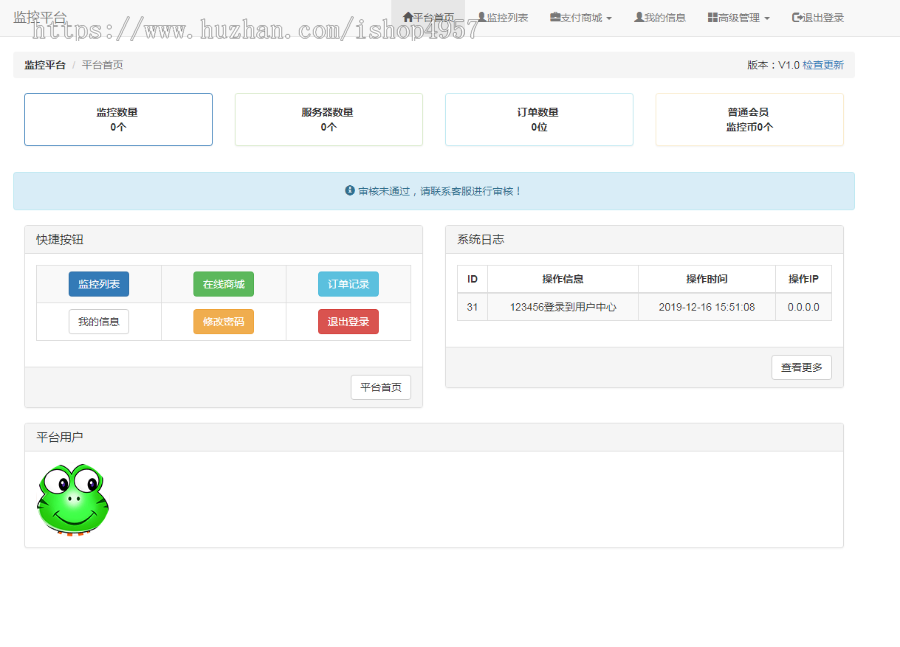Open the 服务器数量 statistics card
This screenshot has width=900, height=647.
(328, 119)
